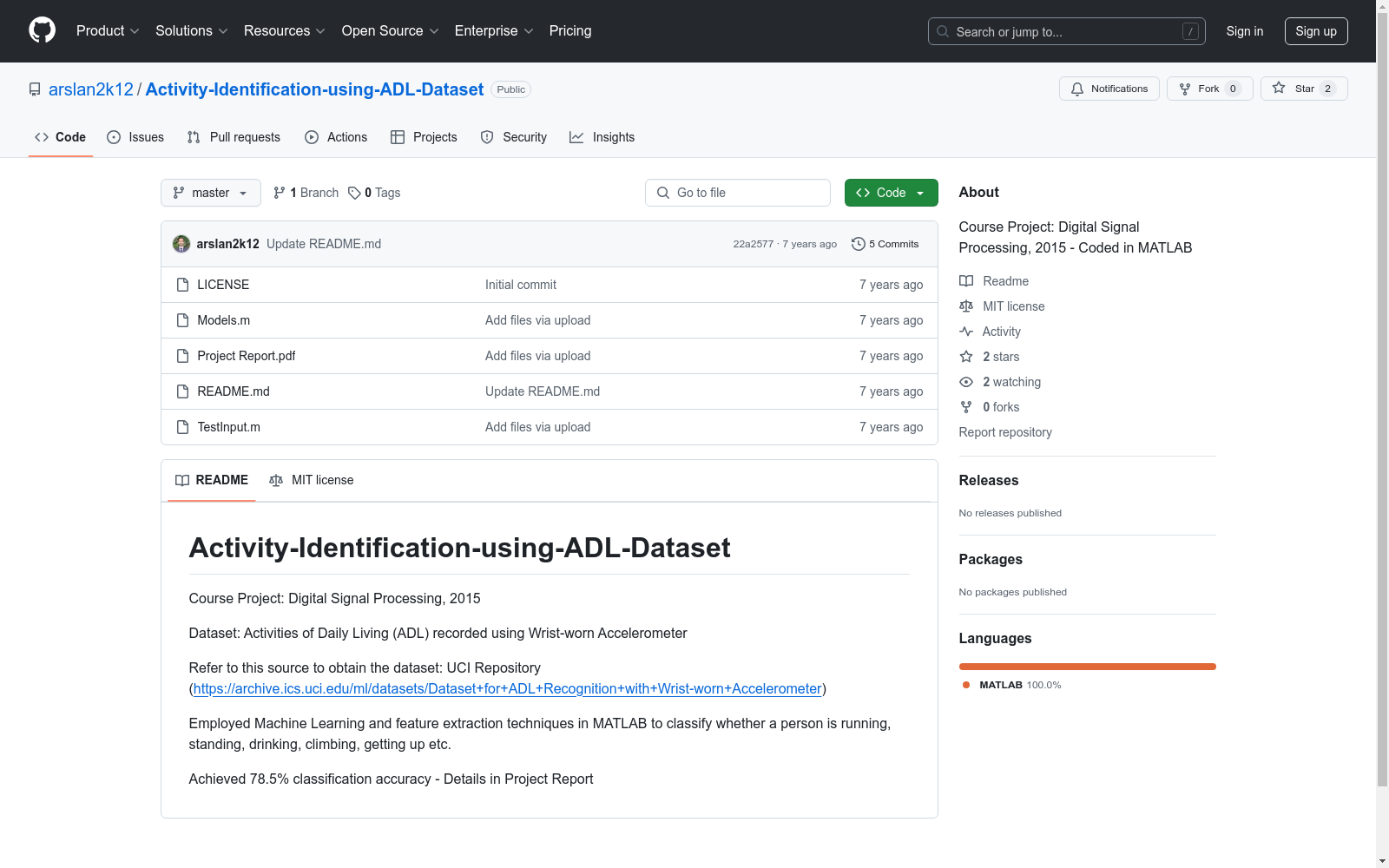This screenshot has width=1389, height=868.
Task: Expand the green Code dropdown button
Action: pyautogui.click(x=892, y=193)
